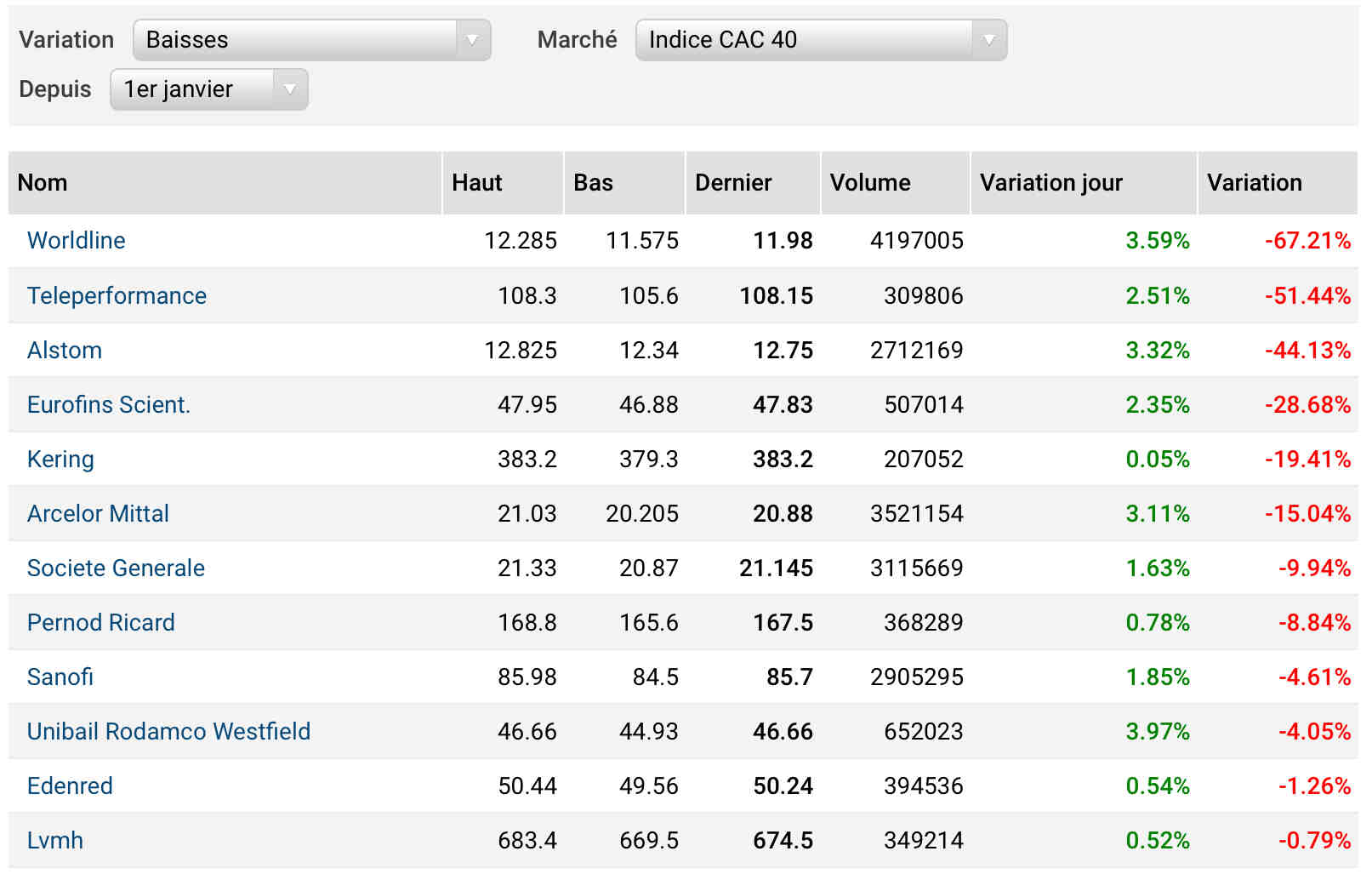This screenshot has width=1372, height=874.
Task: Open the Variation dropdown showing Baisses
Action: pos(311,40)
